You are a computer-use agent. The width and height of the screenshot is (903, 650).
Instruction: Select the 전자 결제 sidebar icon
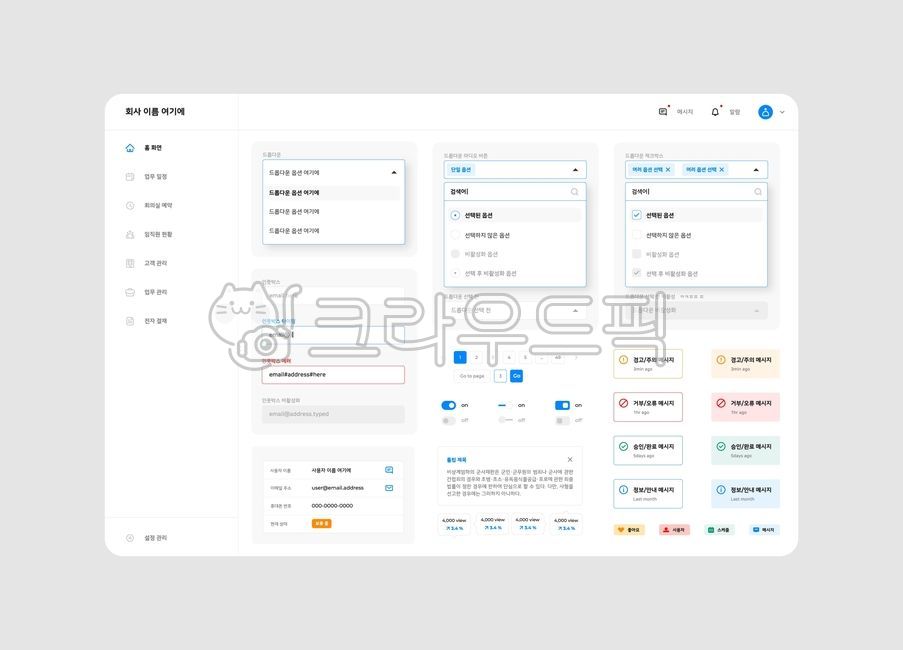[130, 320]
